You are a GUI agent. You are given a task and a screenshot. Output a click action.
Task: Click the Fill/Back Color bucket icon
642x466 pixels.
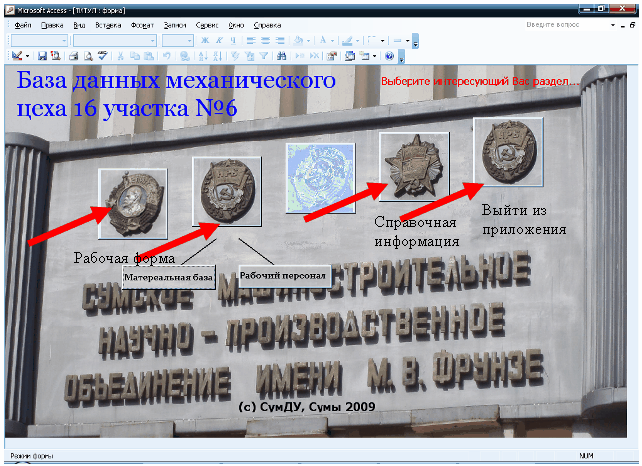298,41
